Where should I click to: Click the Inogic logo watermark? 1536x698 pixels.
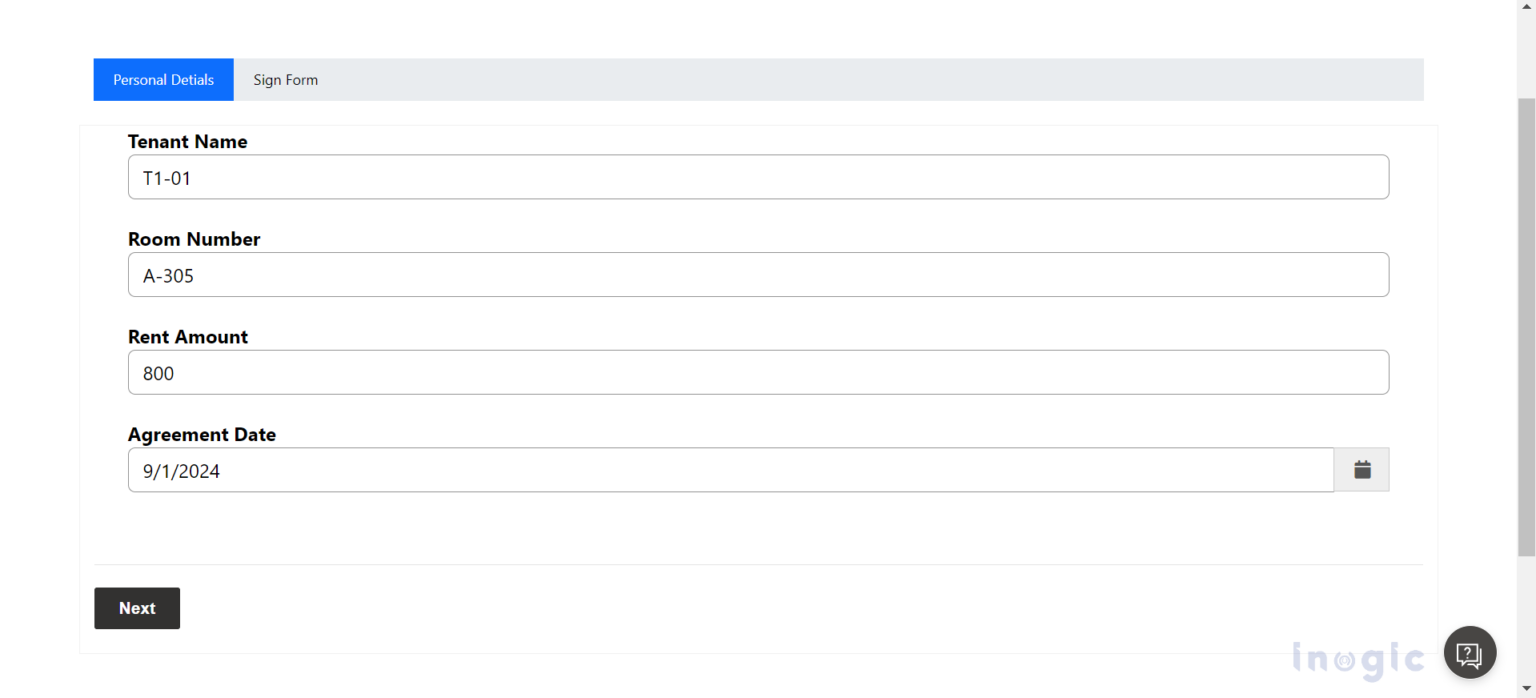(x=1358, y=659)
